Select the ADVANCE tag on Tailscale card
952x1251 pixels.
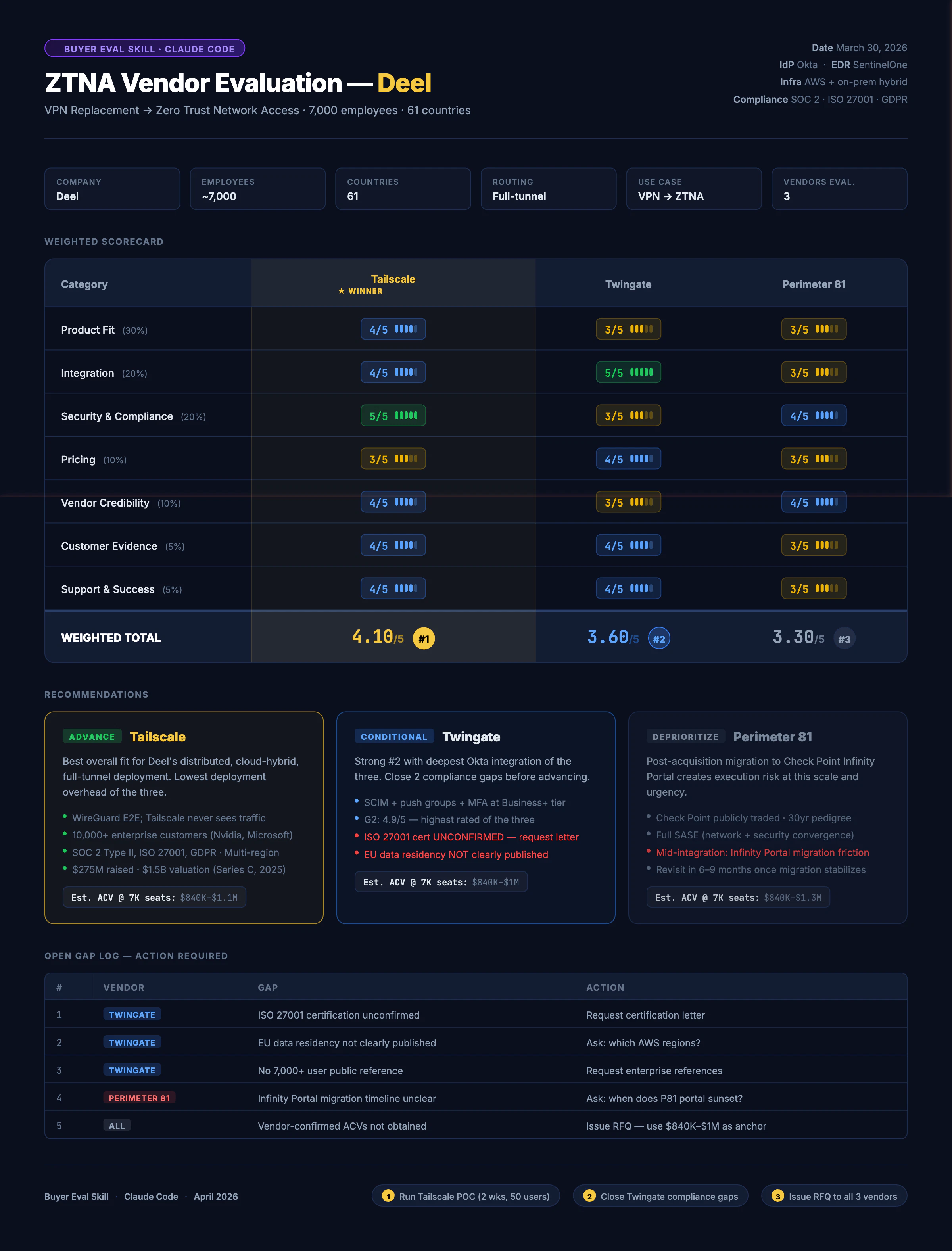pos(92,737)
